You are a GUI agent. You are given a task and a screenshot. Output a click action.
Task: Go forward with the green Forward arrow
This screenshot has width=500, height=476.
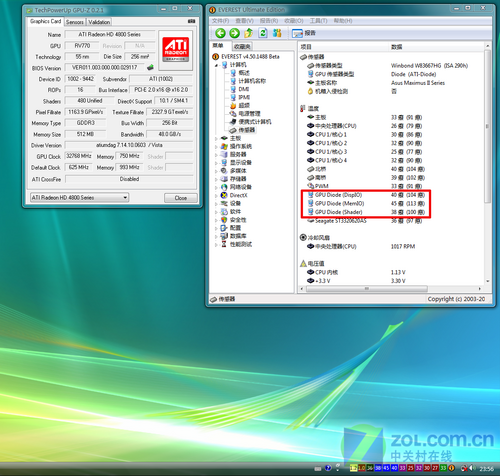pos(234,33)
